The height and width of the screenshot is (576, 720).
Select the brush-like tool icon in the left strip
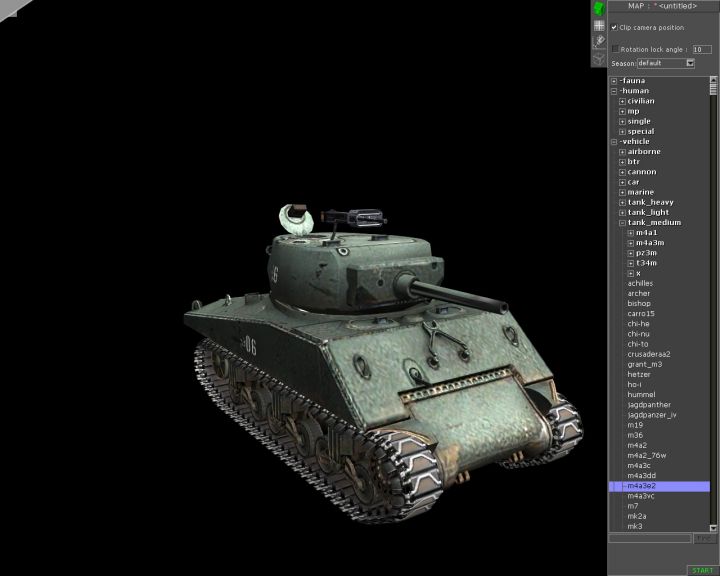[x=599, y=41]
